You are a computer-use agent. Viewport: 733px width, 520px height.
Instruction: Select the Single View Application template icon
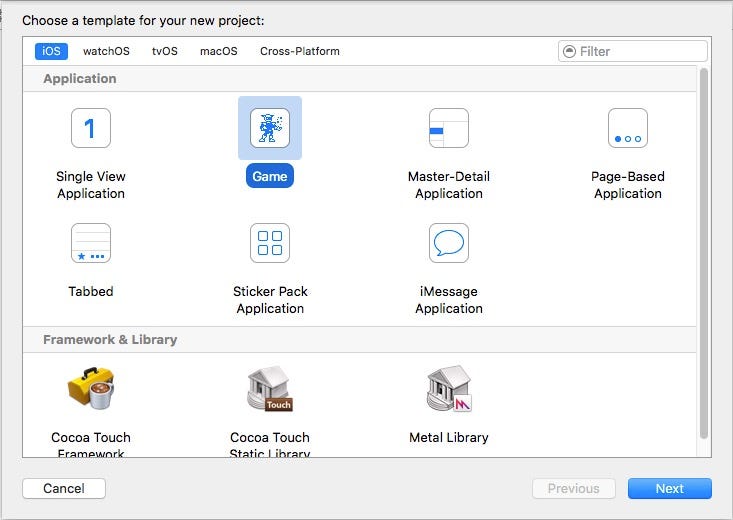coord(91,128)
